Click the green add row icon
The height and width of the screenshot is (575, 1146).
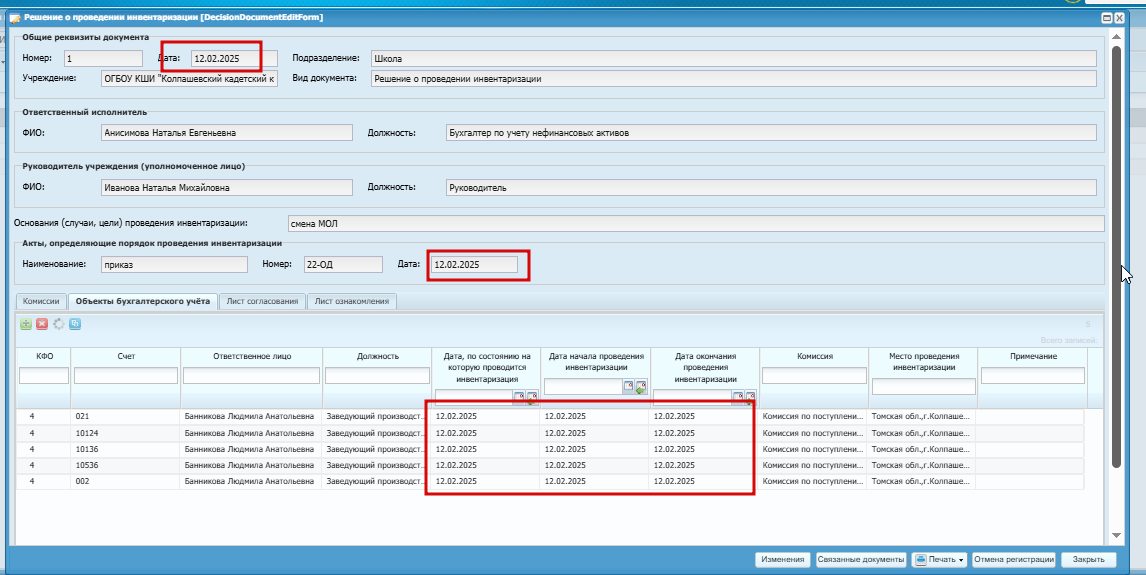(26, 323)
